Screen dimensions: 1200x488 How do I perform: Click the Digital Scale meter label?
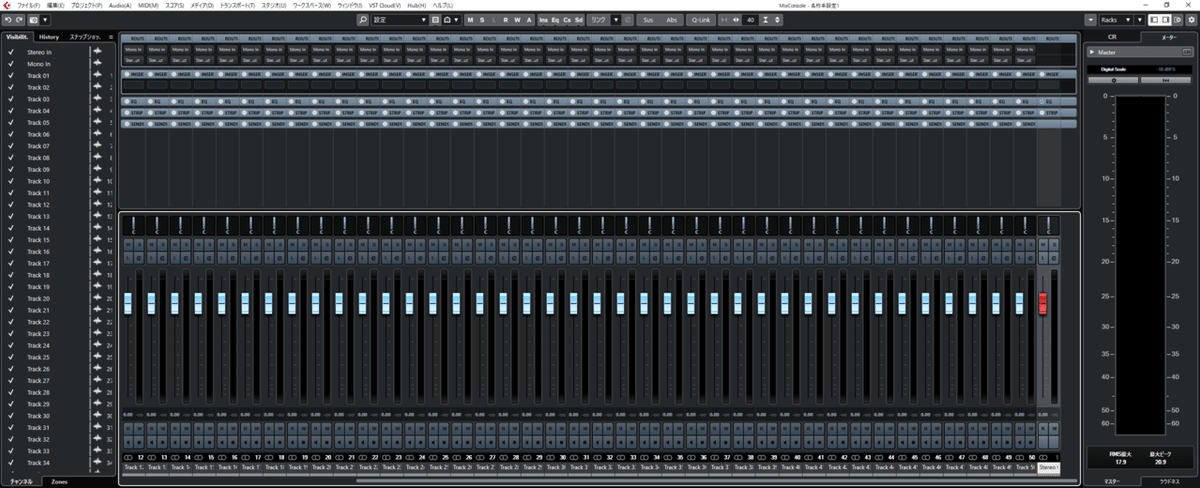[x=1113, y=69]
